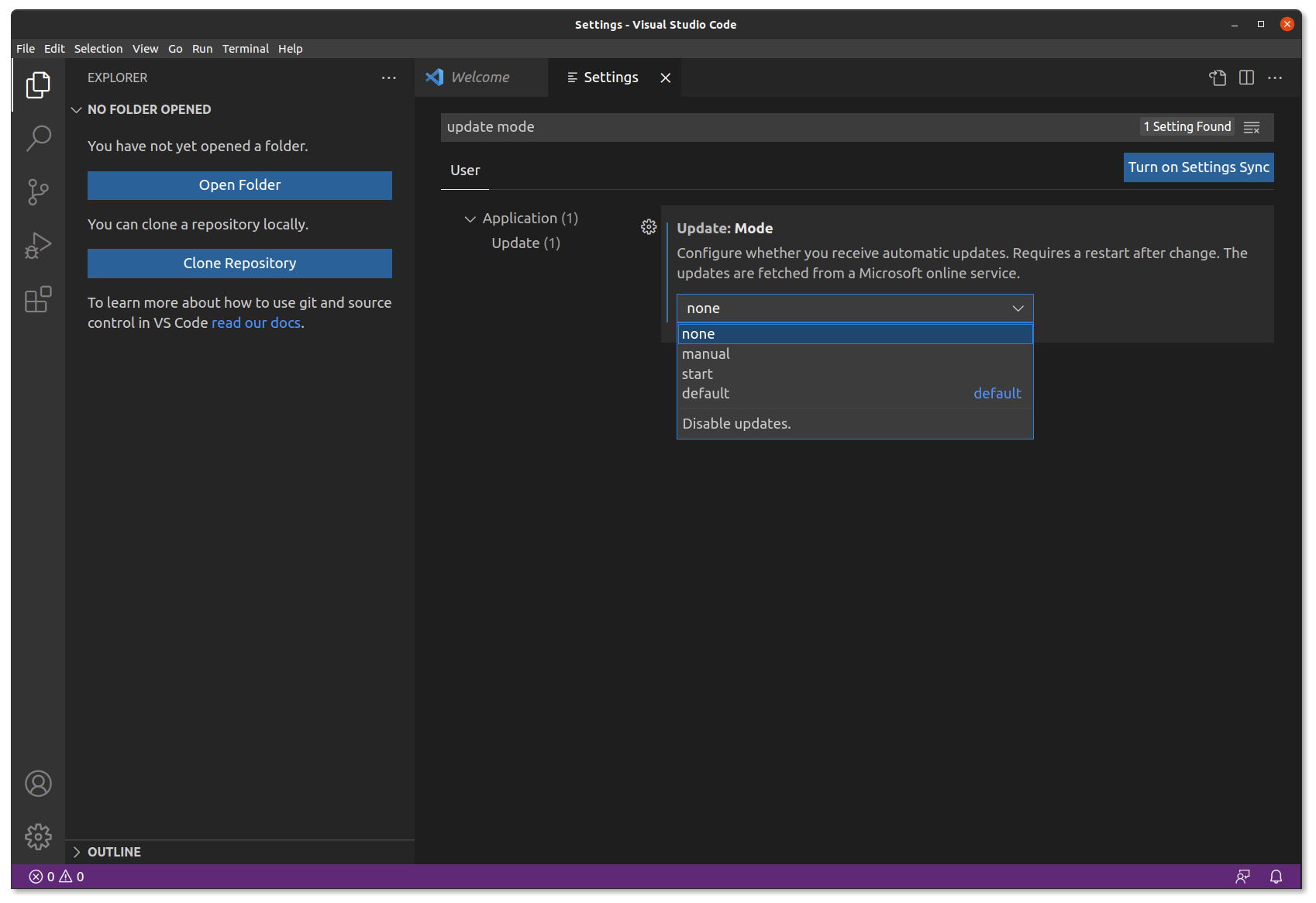Open the Help menu
This screenshot has height=903, width=1316.
[291, 49]
